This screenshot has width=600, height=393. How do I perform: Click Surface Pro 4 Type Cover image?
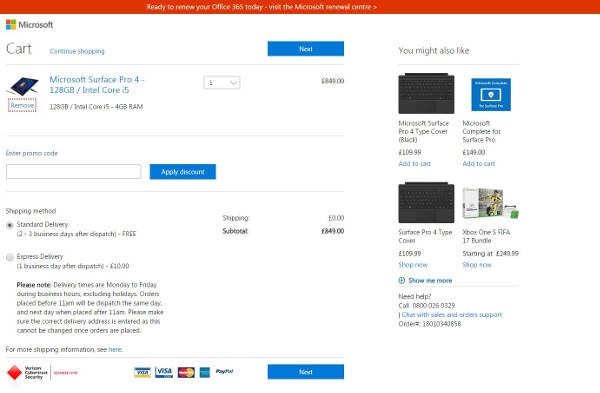tap(426, 202)
